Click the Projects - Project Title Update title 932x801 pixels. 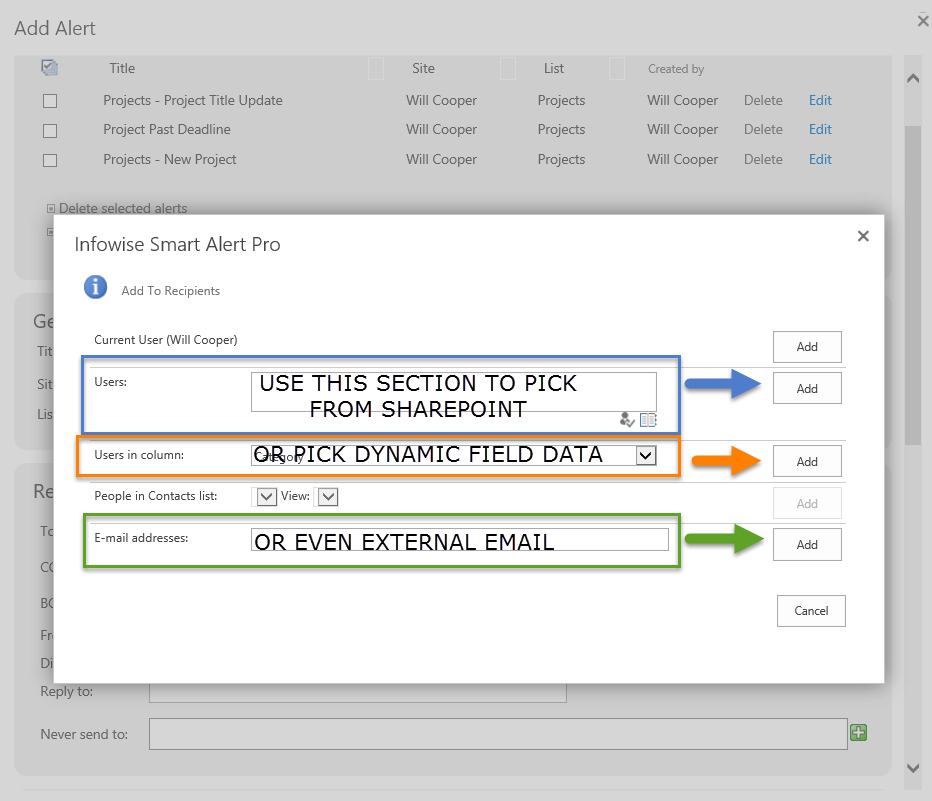pyautogui.click(x=193, y=100)
